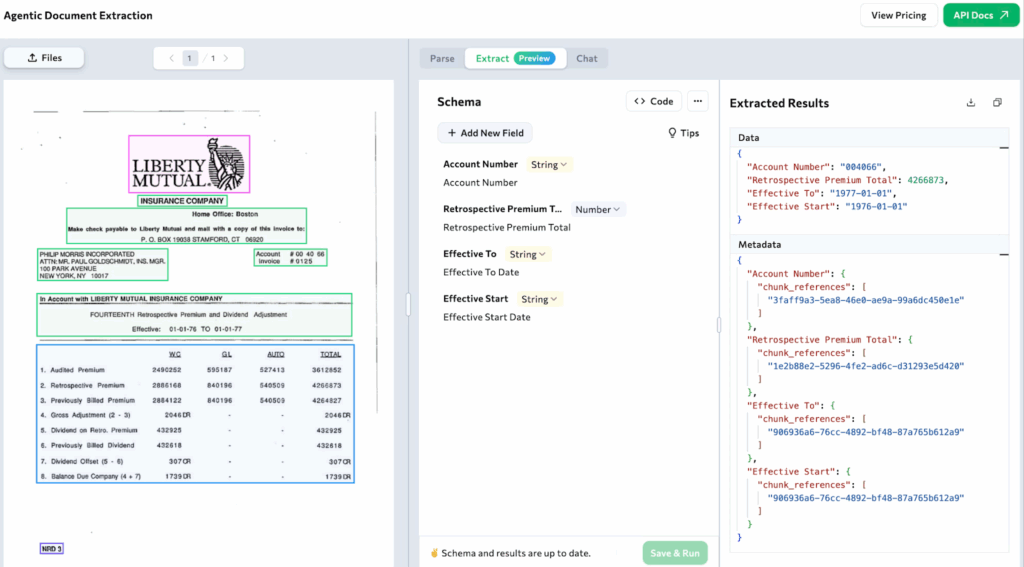Click chunk reference 3faff9a3-5ea8-46e0 ID
The height and width of the screenshot is (567, 1024).
[866, 300]
